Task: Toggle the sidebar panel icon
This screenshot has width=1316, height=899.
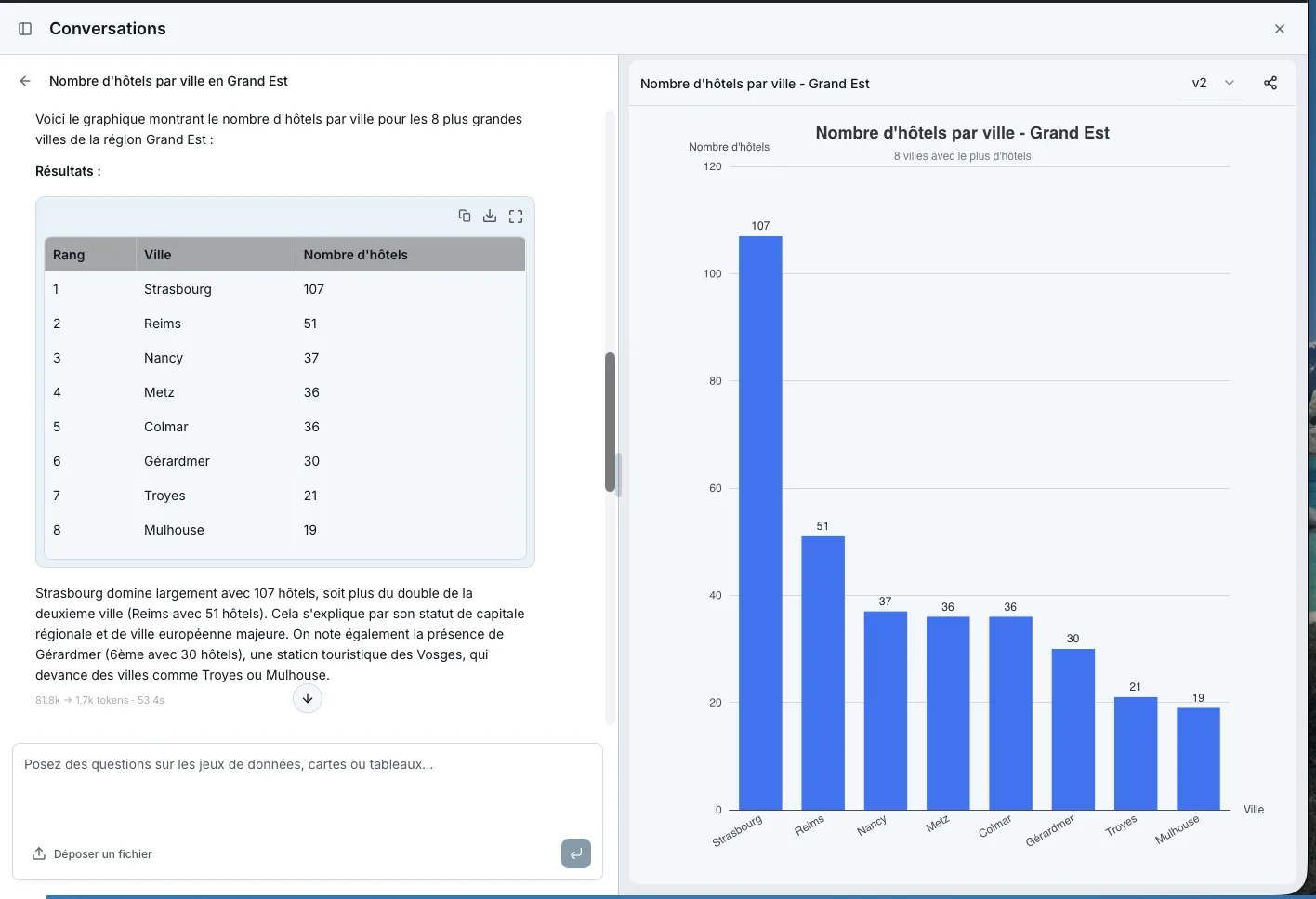Action: [x=25, y=29]
